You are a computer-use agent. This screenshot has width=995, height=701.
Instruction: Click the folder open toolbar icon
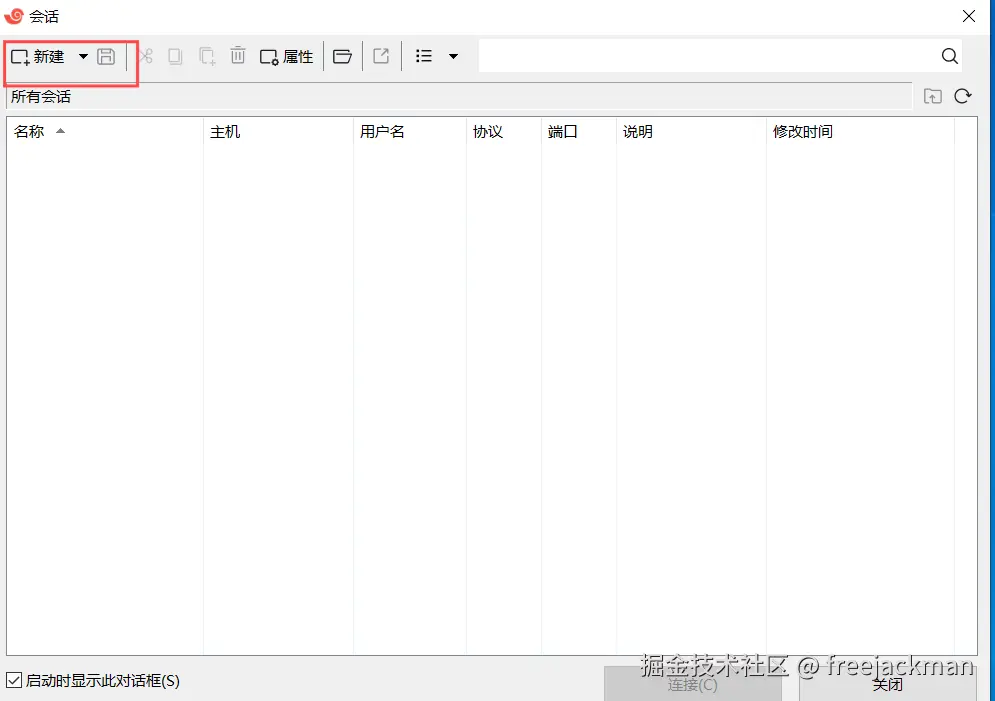pyautogui.click(x=342, y=56)
